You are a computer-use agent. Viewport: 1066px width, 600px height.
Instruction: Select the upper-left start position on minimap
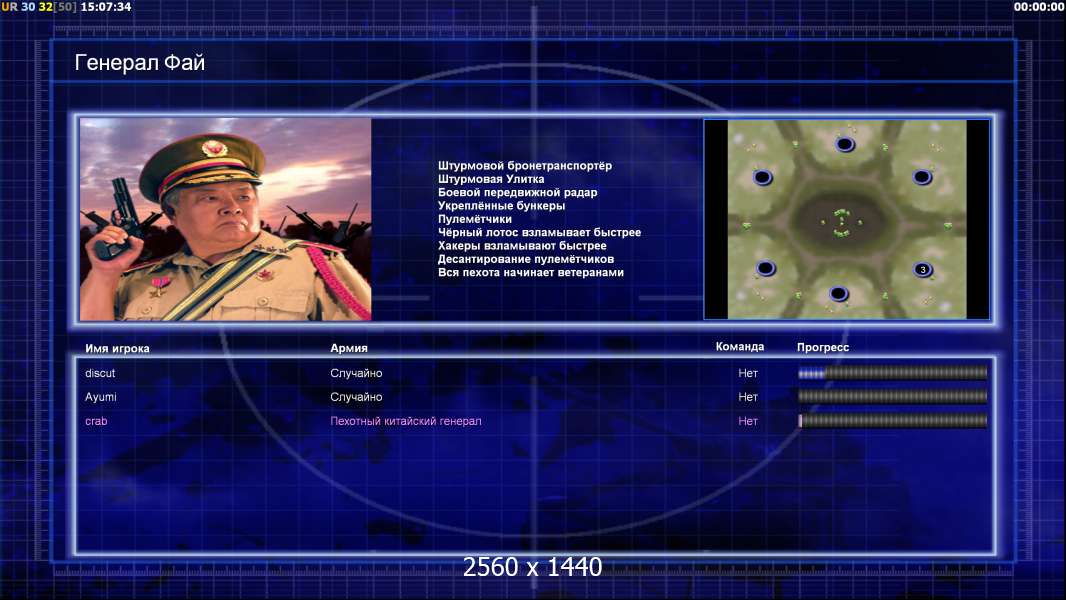pos(763,177)
